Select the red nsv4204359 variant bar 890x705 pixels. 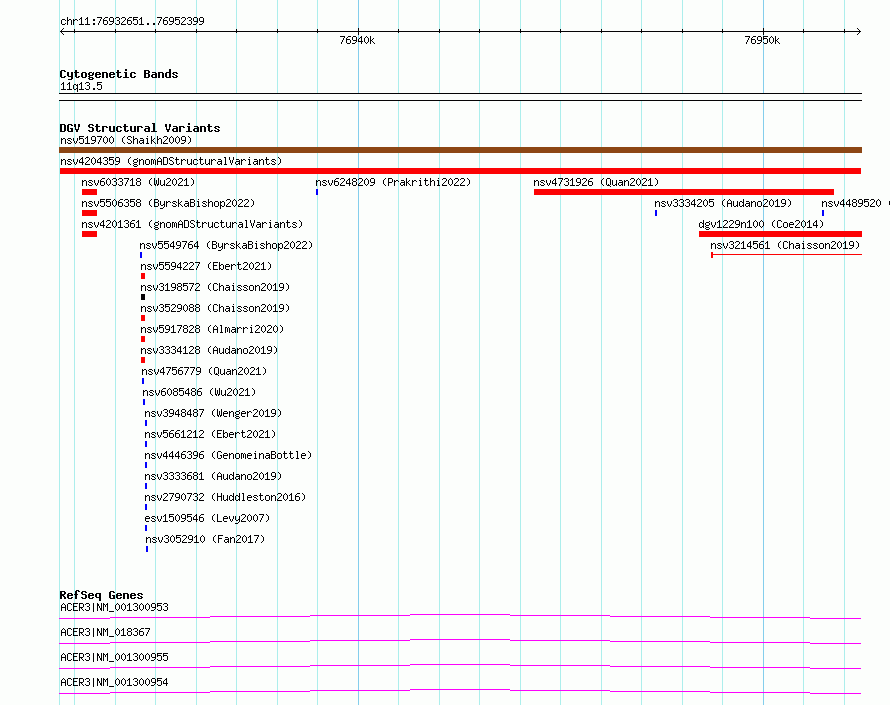point(460,171)
